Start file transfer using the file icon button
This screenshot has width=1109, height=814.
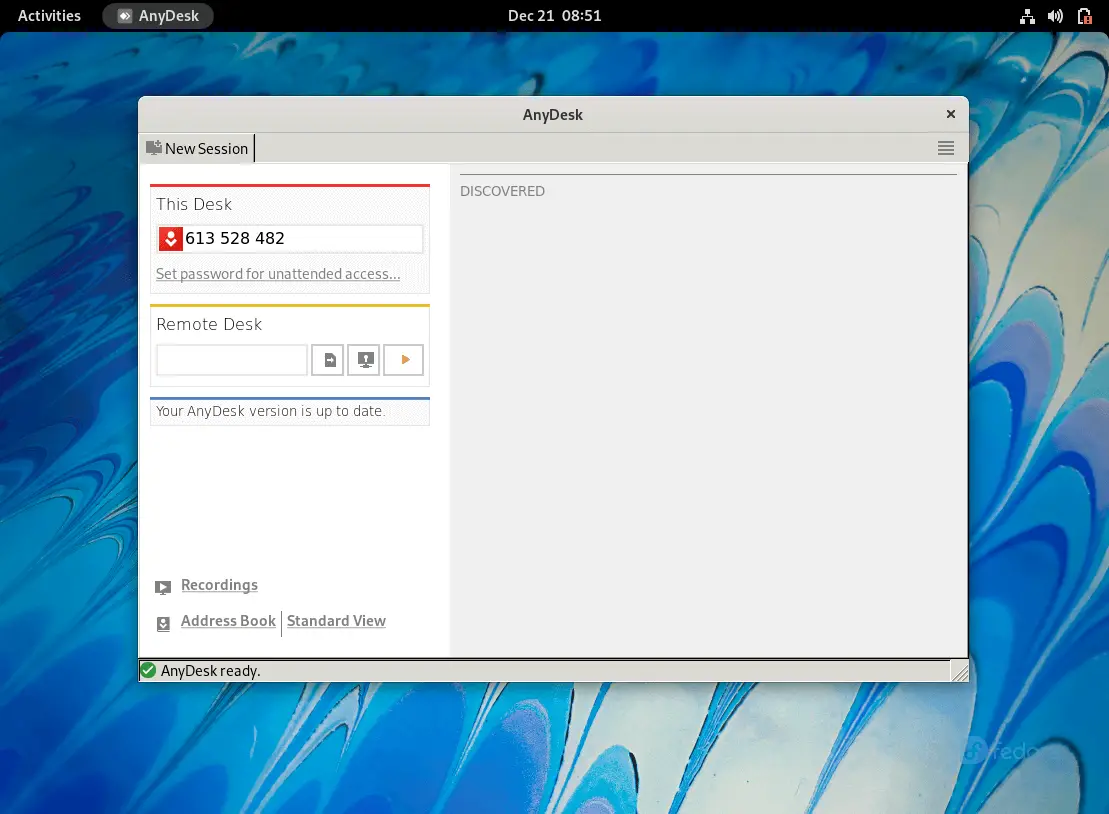point(327,360)
